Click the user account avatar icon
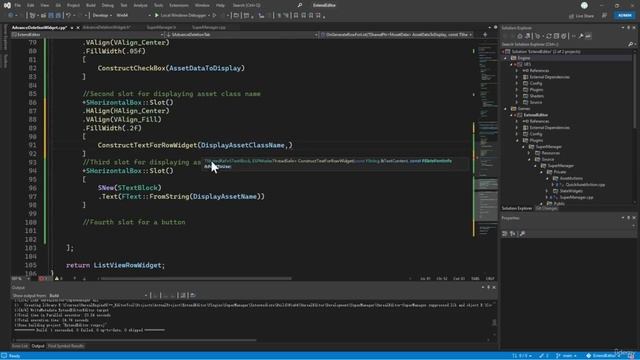 click(x=584, y=5)
